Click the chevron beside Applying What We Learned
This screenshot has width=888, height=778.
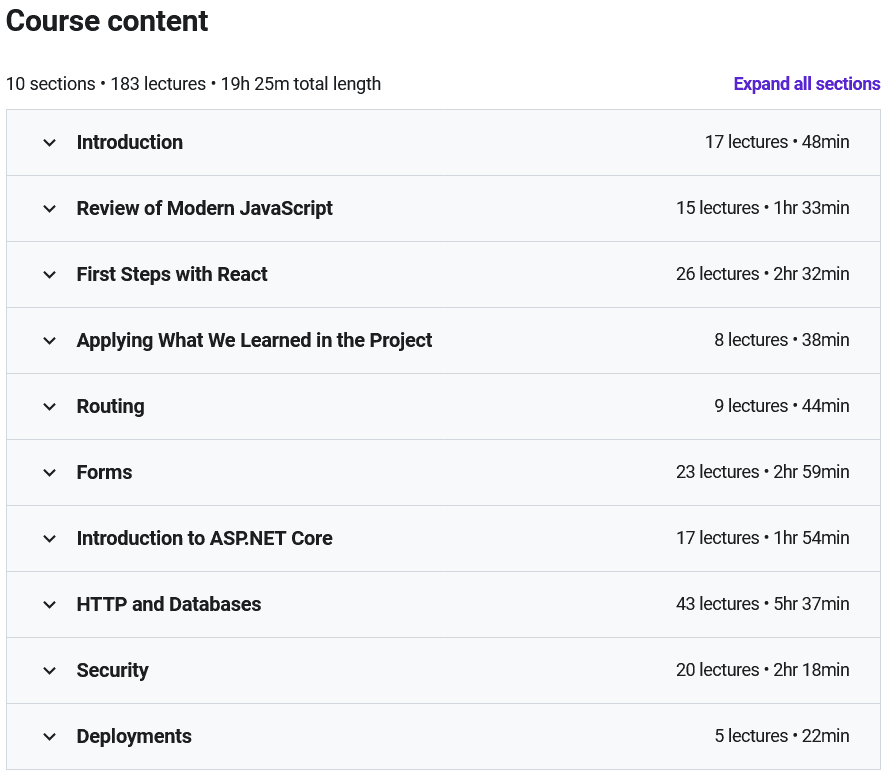pos(50,341)
